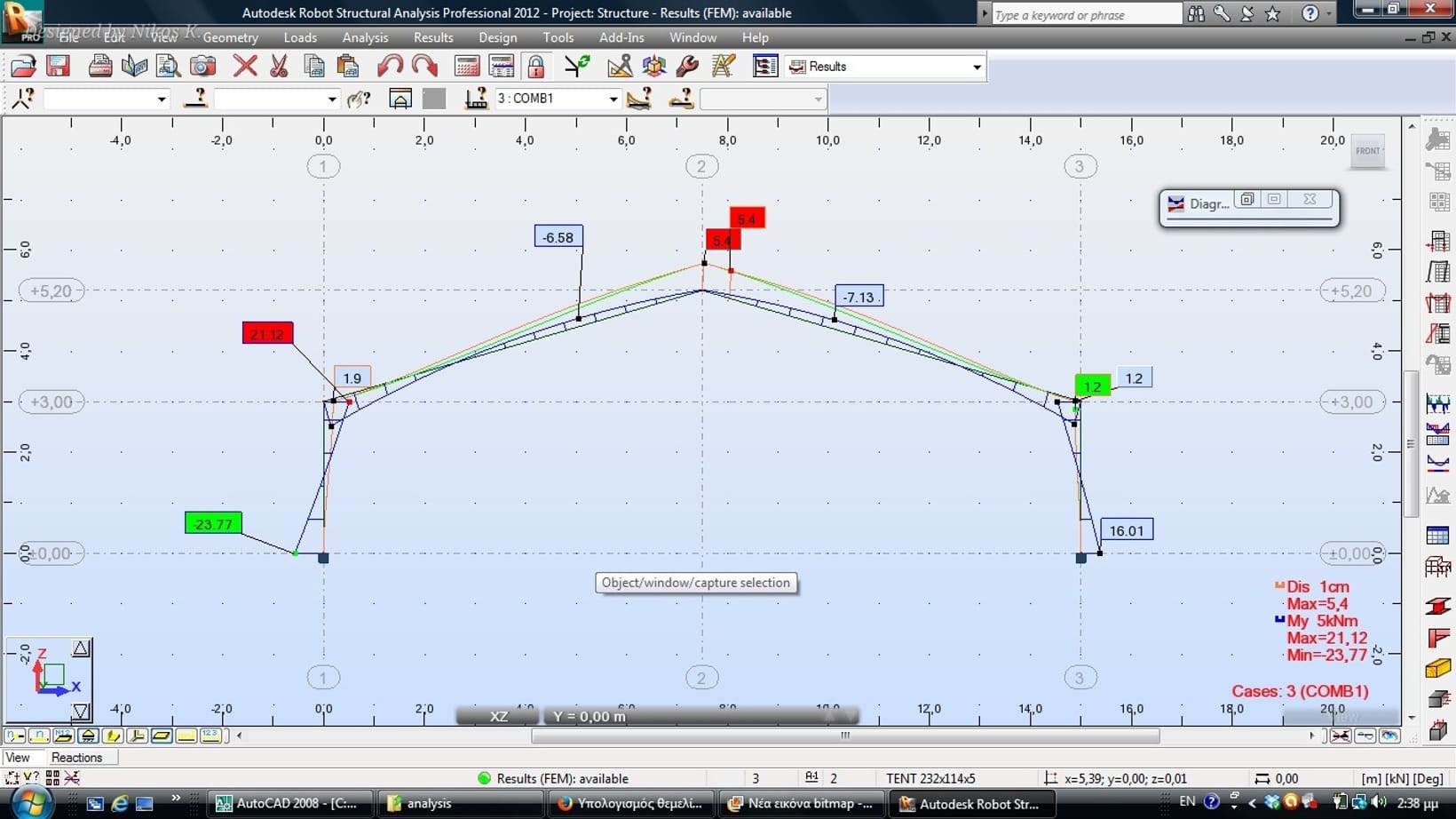The image size is (1456, 819).
Task: Click the Print Preview icon
Action: [x=168, y=67]
